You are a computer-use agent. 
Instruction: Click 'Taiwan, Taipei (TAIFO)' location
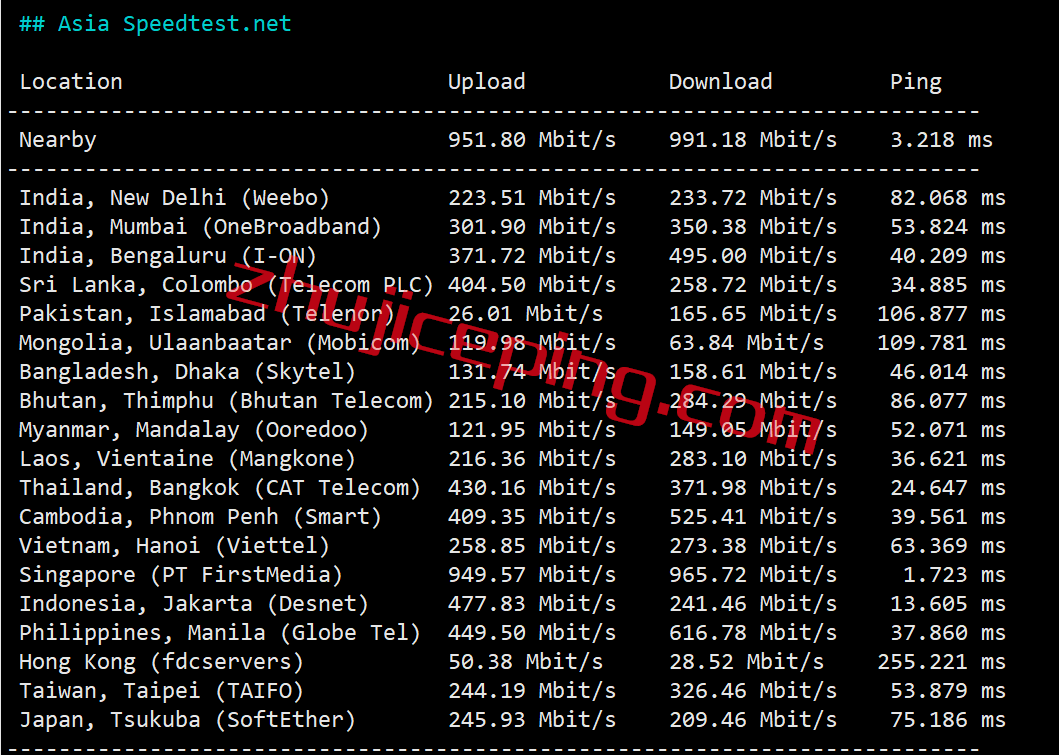point(161,692)
